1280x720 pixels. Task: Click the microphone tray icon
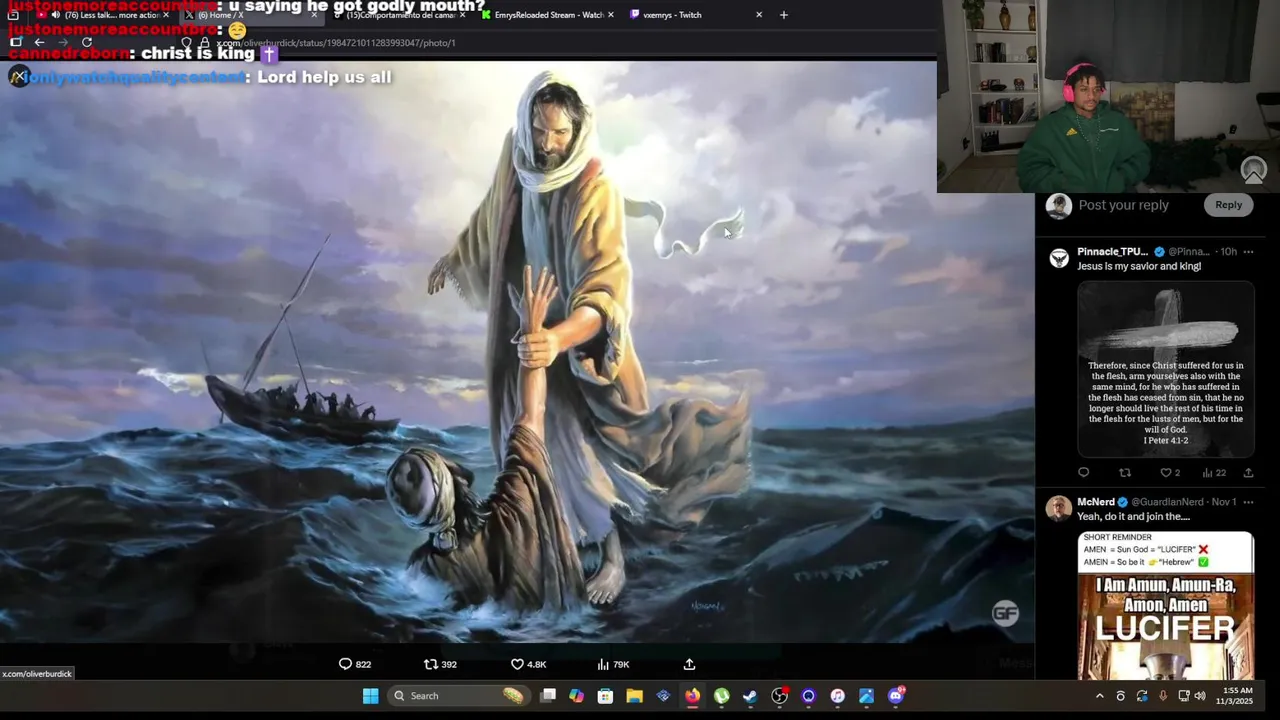(x=1163, y=696)
